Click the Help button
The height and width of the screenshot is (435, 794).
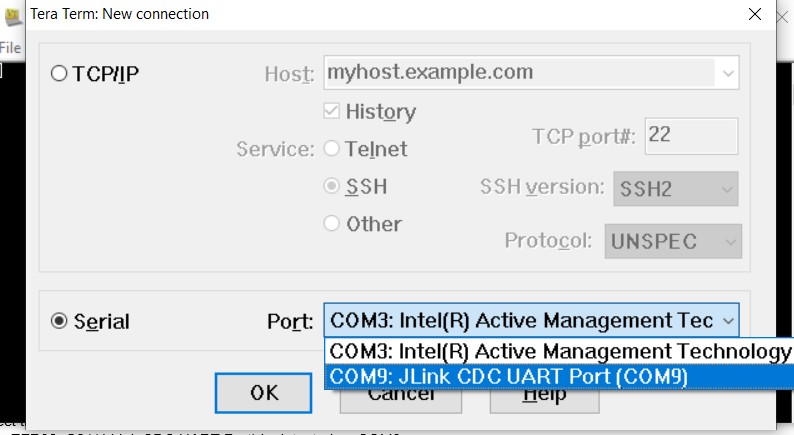coord(544,396)
